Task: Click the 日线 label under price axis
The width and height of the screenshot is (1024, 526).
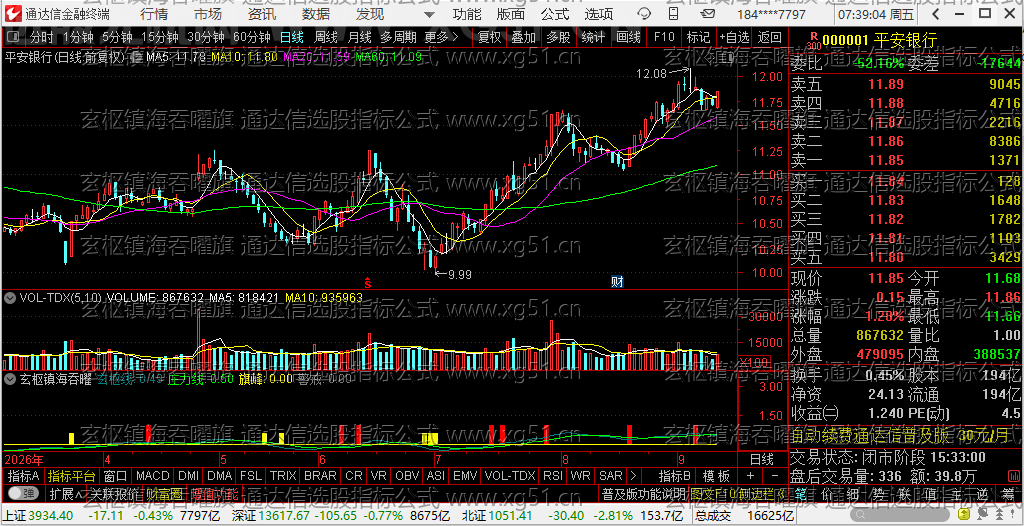Action: tap(761, 459)
